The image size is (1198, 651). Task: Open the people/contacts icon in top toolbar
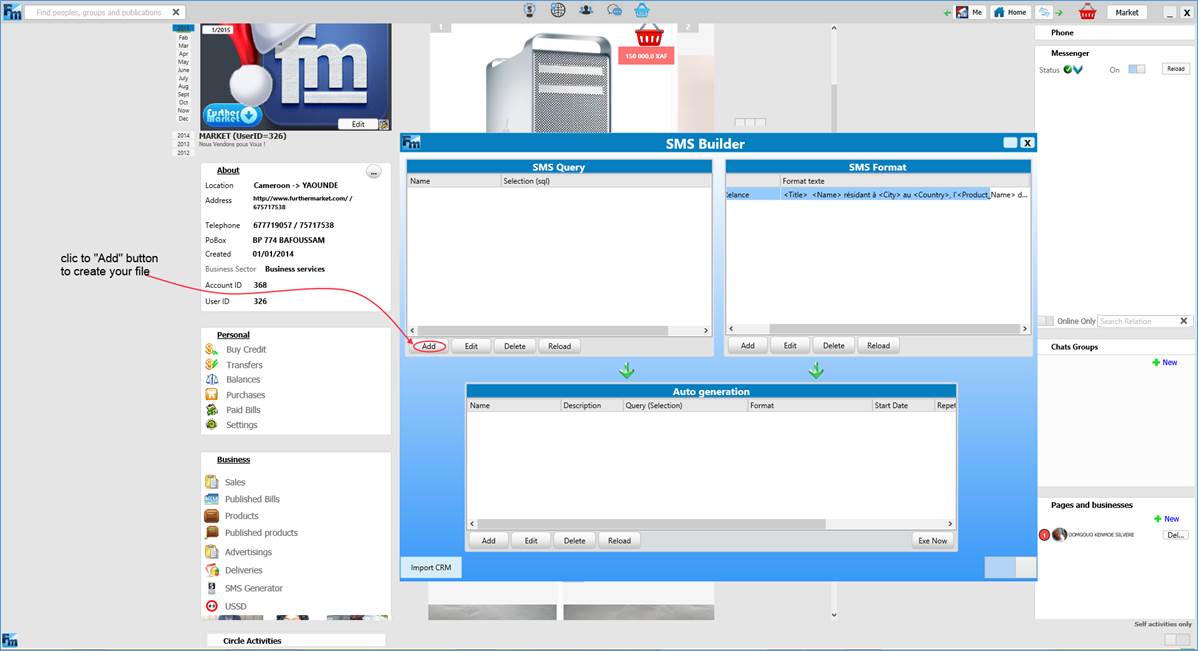pyautogui.click(x=586, y=10)
